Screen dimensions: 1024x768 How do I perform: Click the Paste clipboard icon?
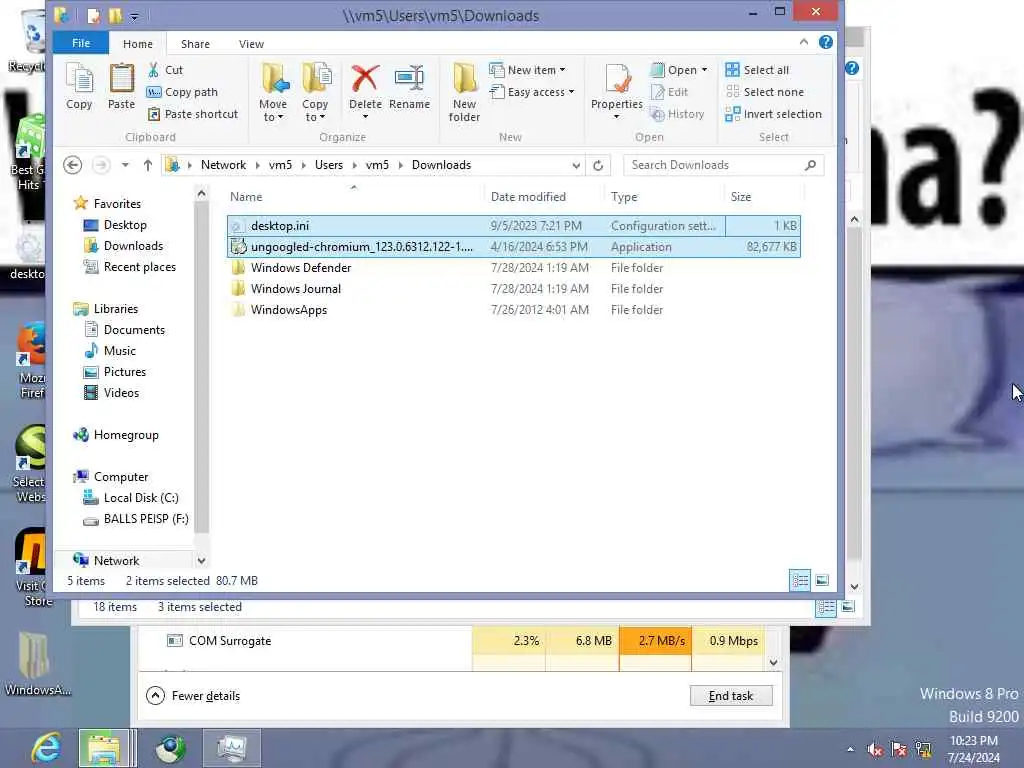(x=121, y=87)
